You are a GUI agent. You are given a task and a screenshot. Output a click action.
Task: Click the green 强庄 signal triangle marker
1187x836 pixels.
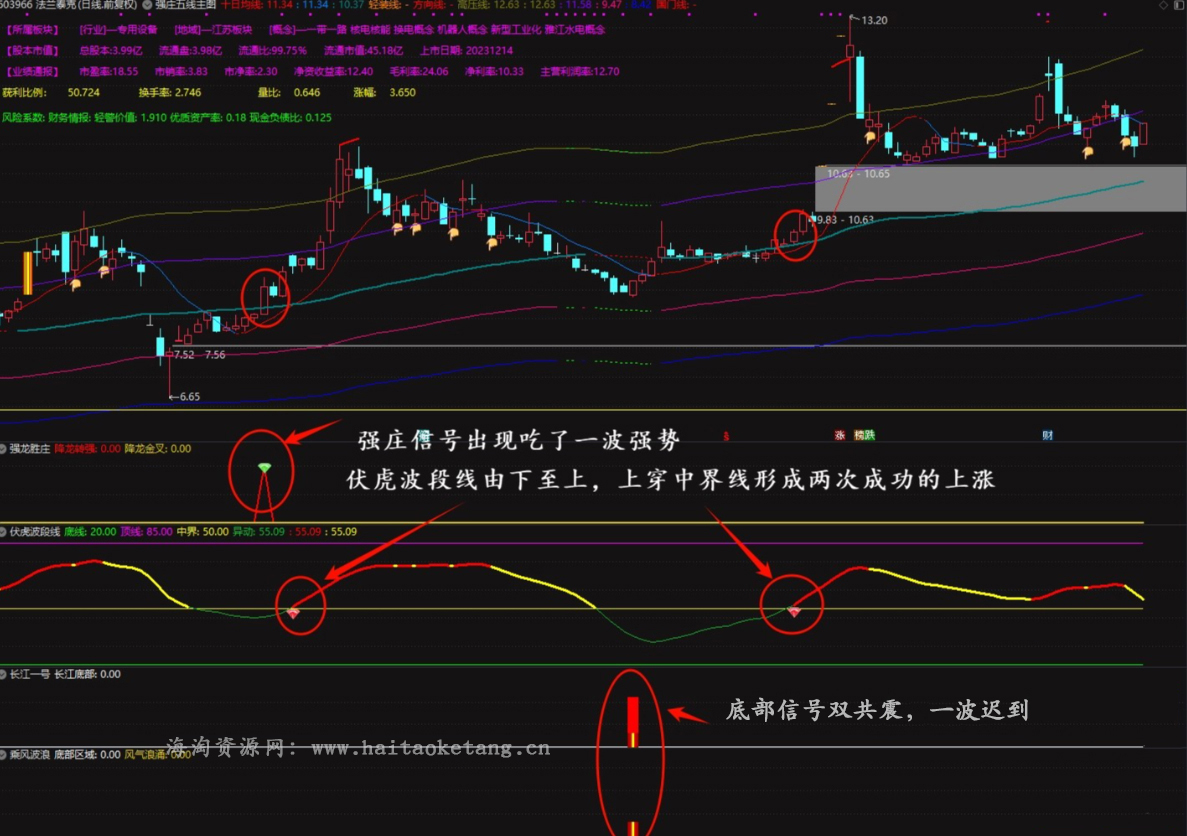point(264,468)
